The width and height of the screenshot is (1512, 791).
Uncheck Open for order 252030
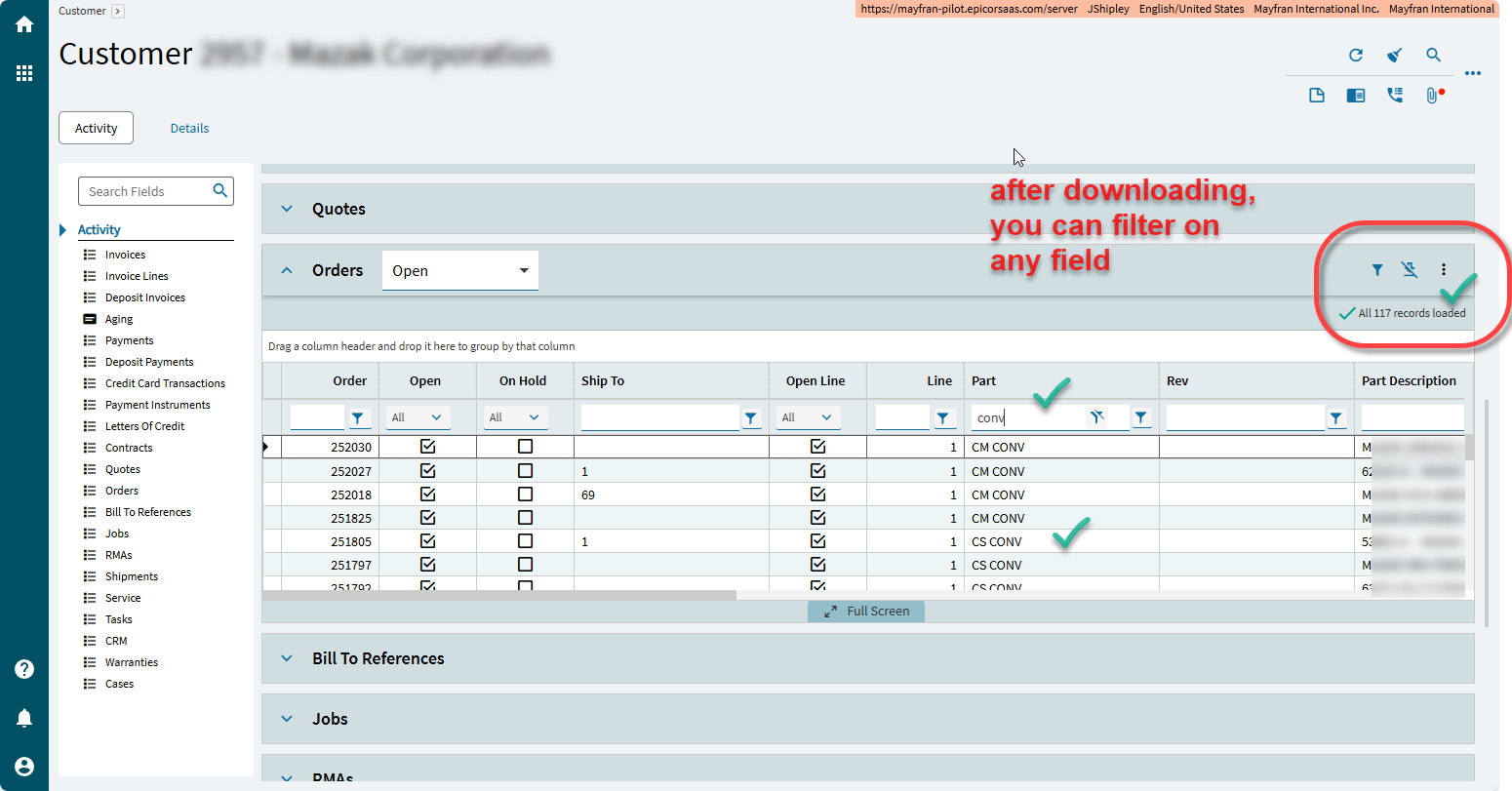pos(427,447)
